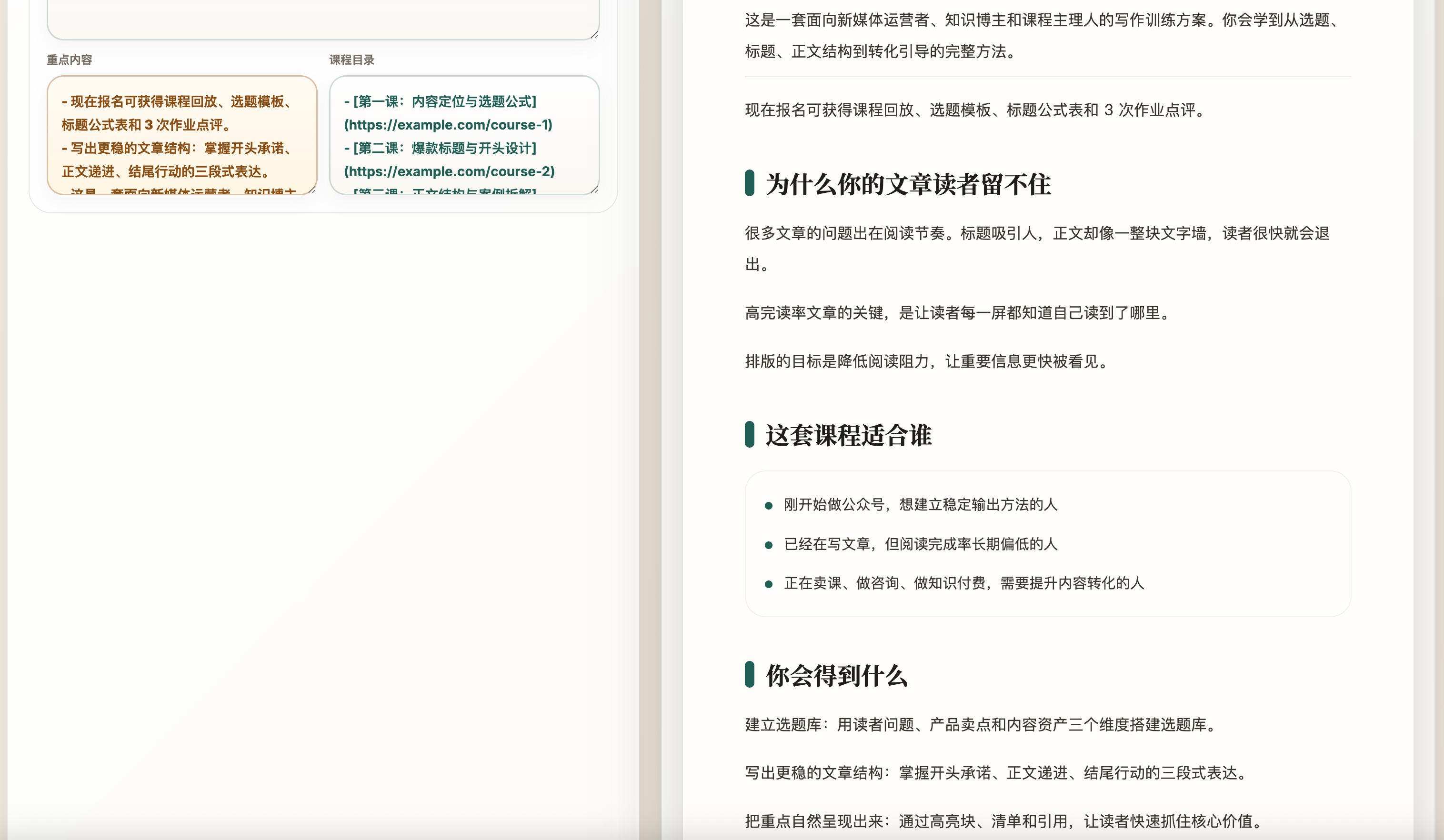Click the 课程目录 field label
Viewport: 1444px width, 840px height.
pyautogui.click(x=352, y=60)
